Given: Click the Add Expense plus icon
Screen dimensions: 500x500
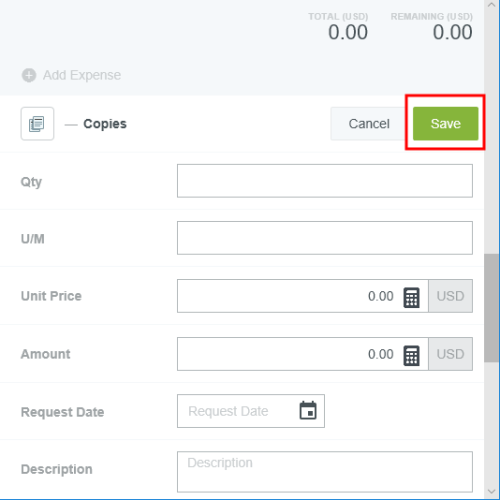Looking at the screenshot, I should point(29,75).
